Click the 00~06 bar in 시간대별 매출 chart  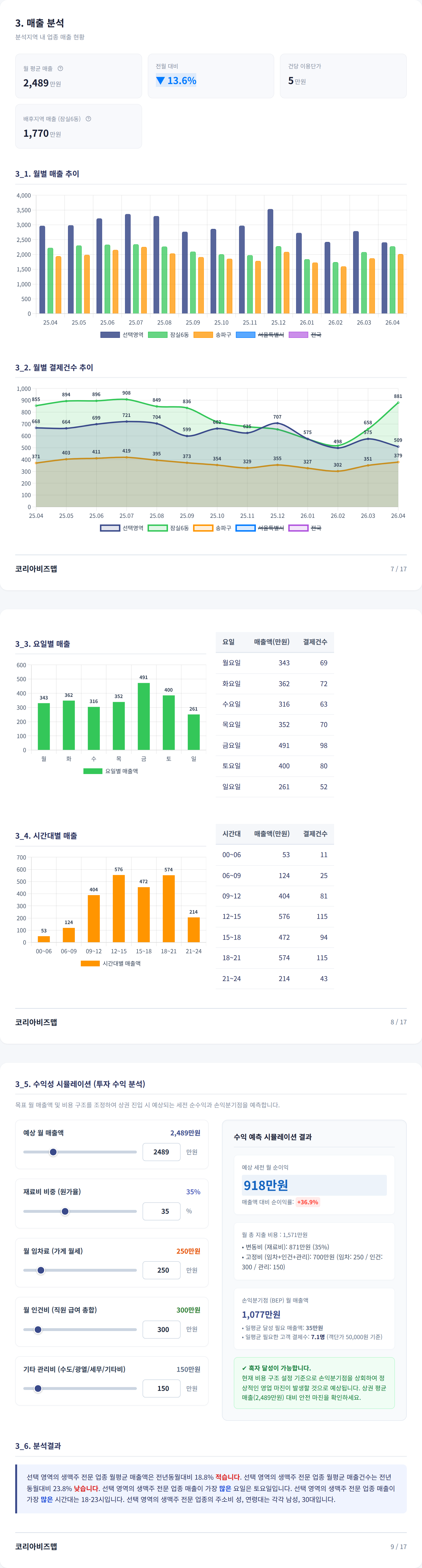(44, 939)
